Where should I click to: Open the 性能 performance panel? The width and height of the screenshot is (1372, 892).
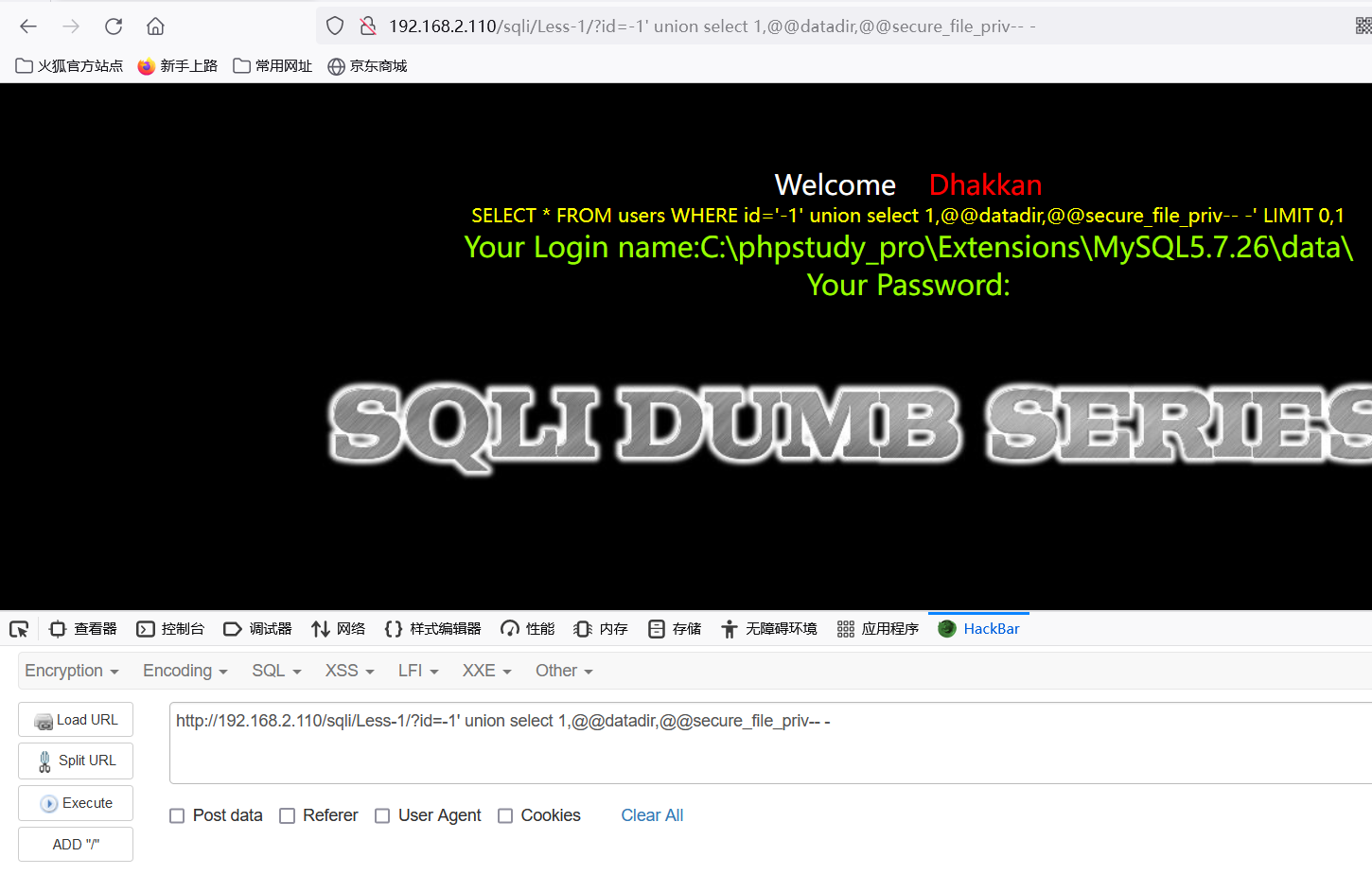tap(527, 629)
